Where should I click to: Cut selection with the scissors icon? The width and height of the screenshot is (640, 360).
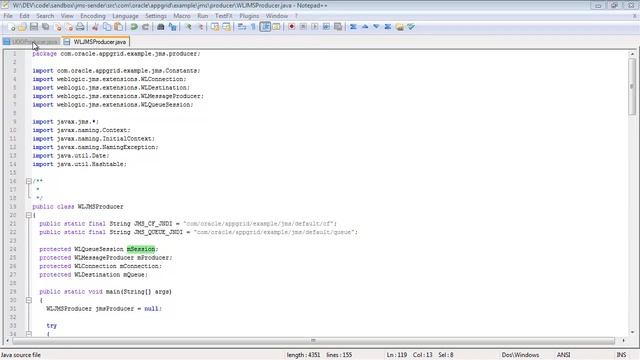(95, 27)
